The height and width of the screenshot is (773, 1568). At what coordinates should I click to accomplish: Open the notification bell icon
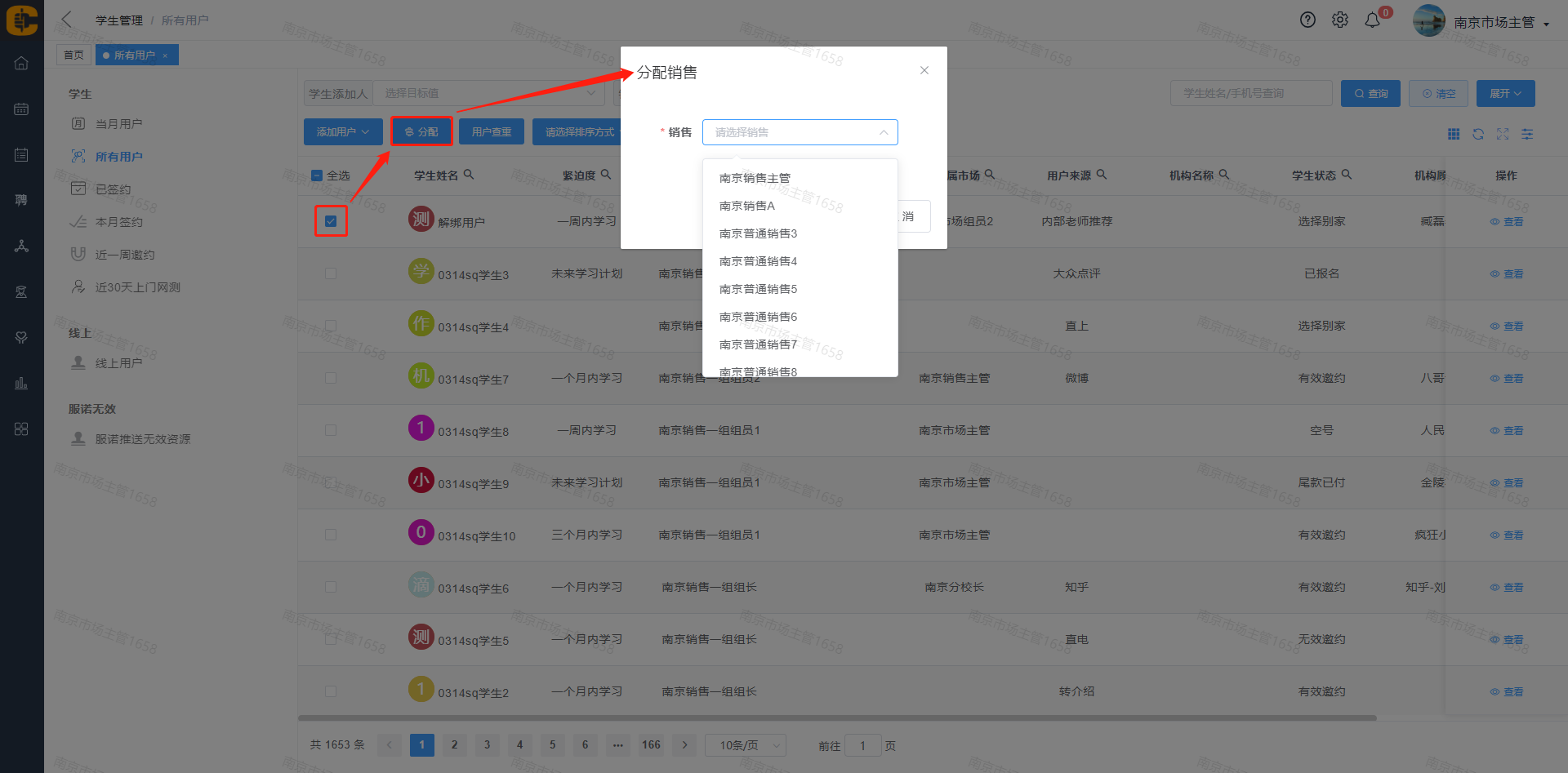pos(1373,20)
